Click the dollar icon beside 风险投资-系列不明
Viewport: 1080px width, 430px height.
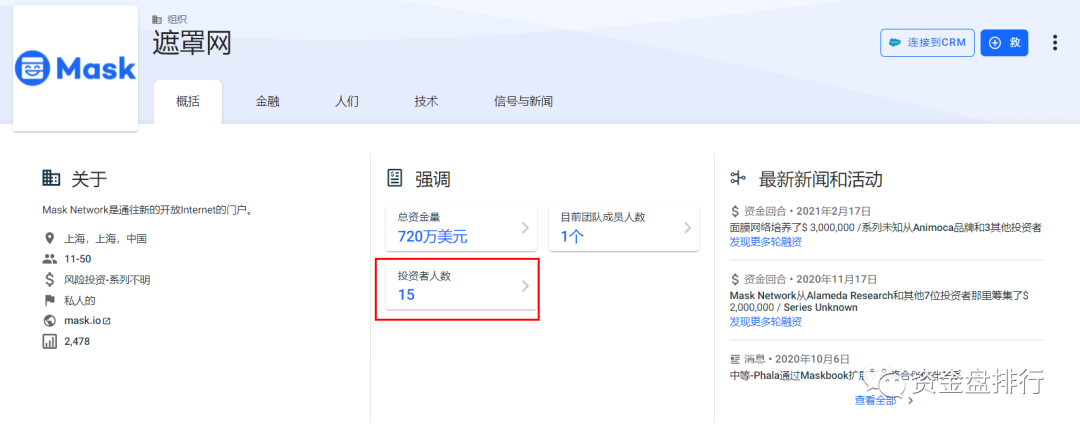pos(49,280)
